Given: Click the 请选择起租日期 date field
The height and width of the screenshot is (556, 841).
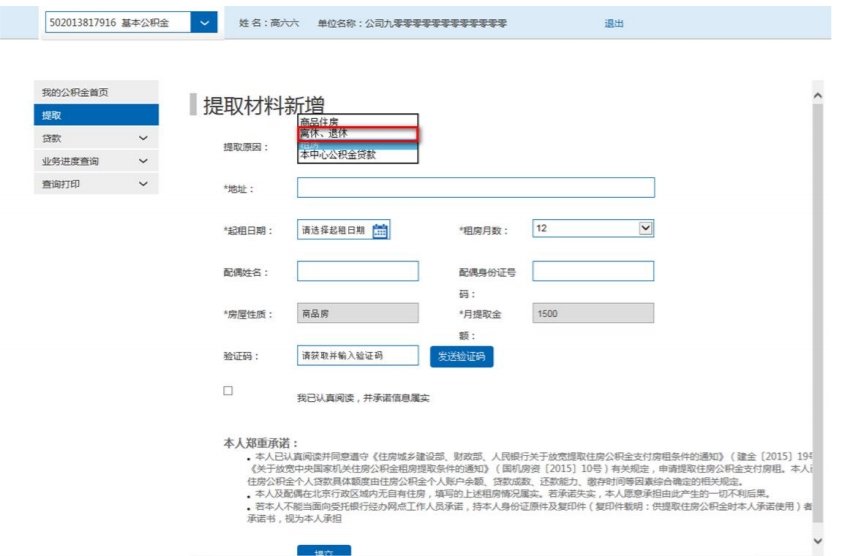Looking at the screenshot, I should point(335,230).
